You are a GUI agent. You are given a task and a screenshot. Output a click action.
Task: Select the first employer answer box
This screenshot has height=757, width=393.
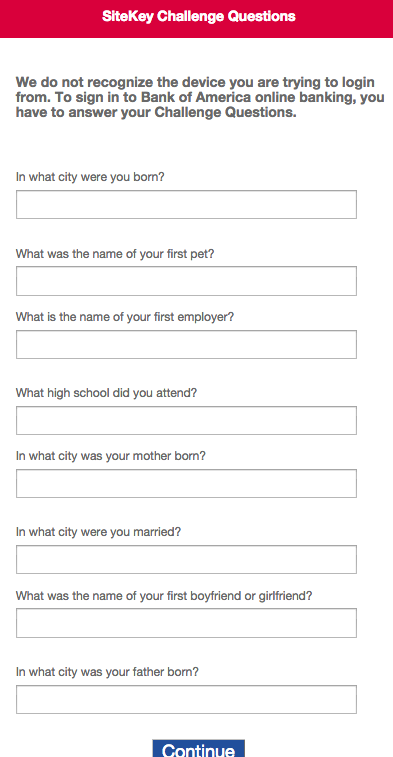click(186, 344)
